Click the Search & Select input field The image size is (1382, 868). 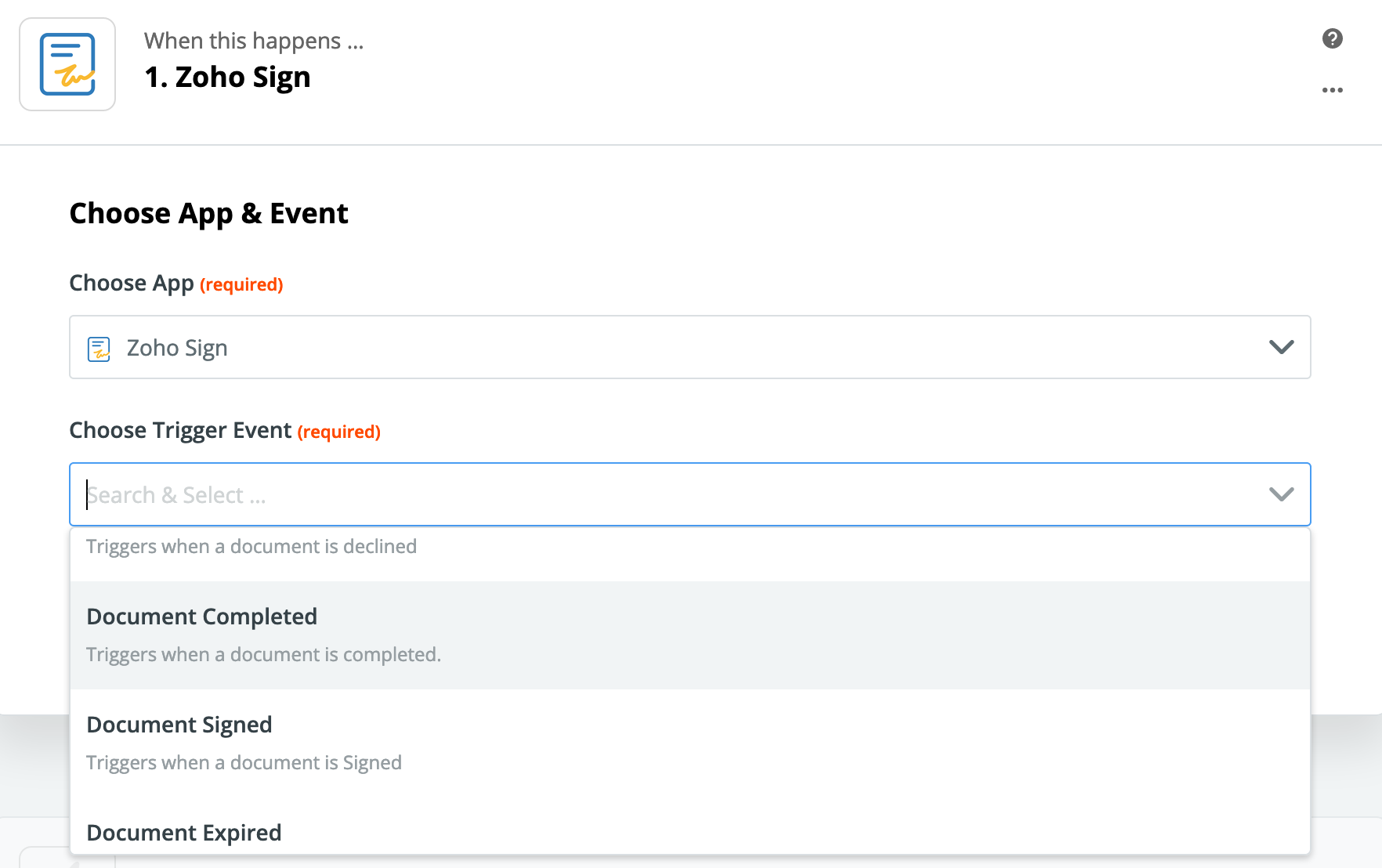click(392, 494)
